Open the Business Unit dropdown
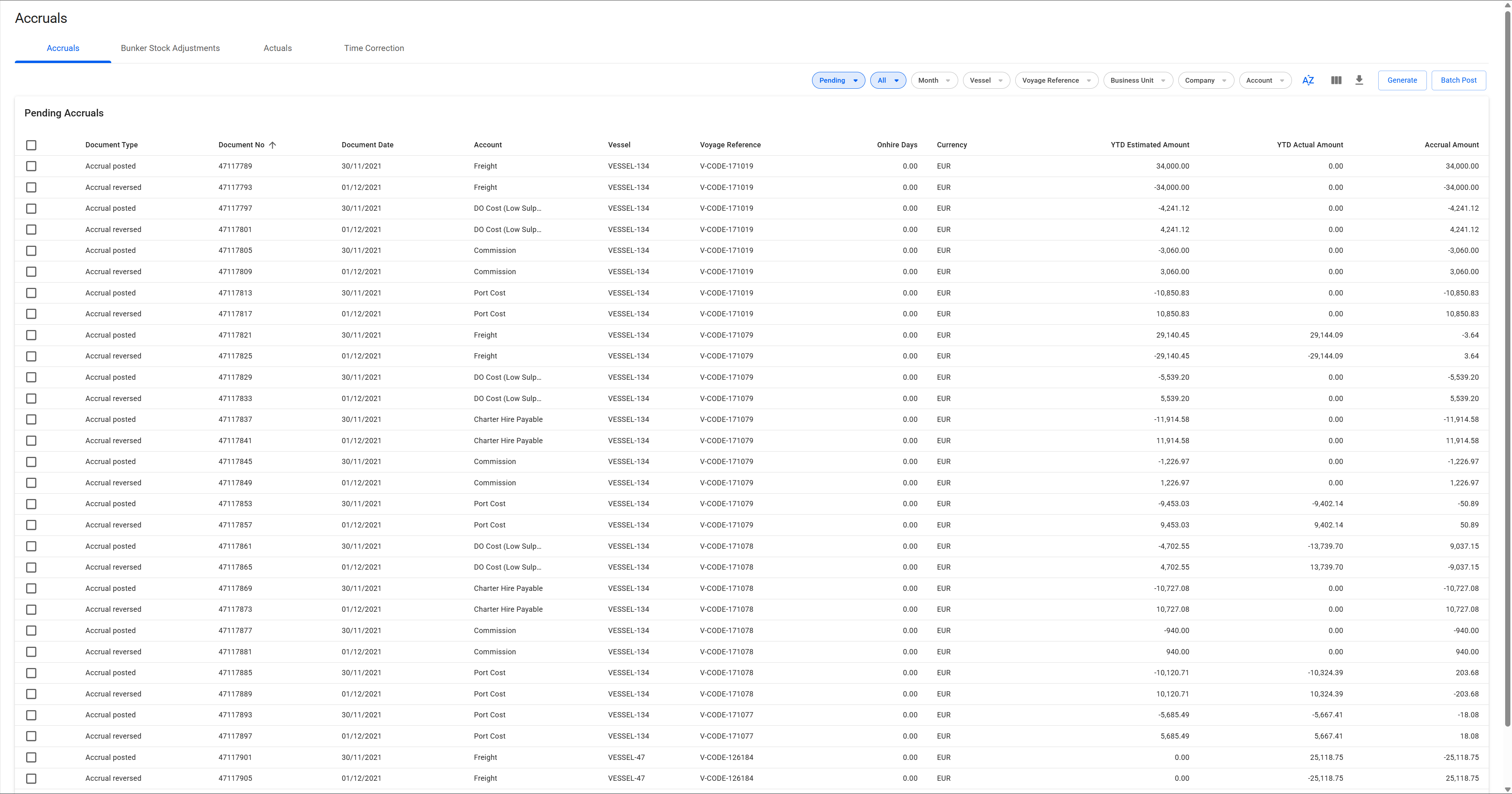 1138,80
